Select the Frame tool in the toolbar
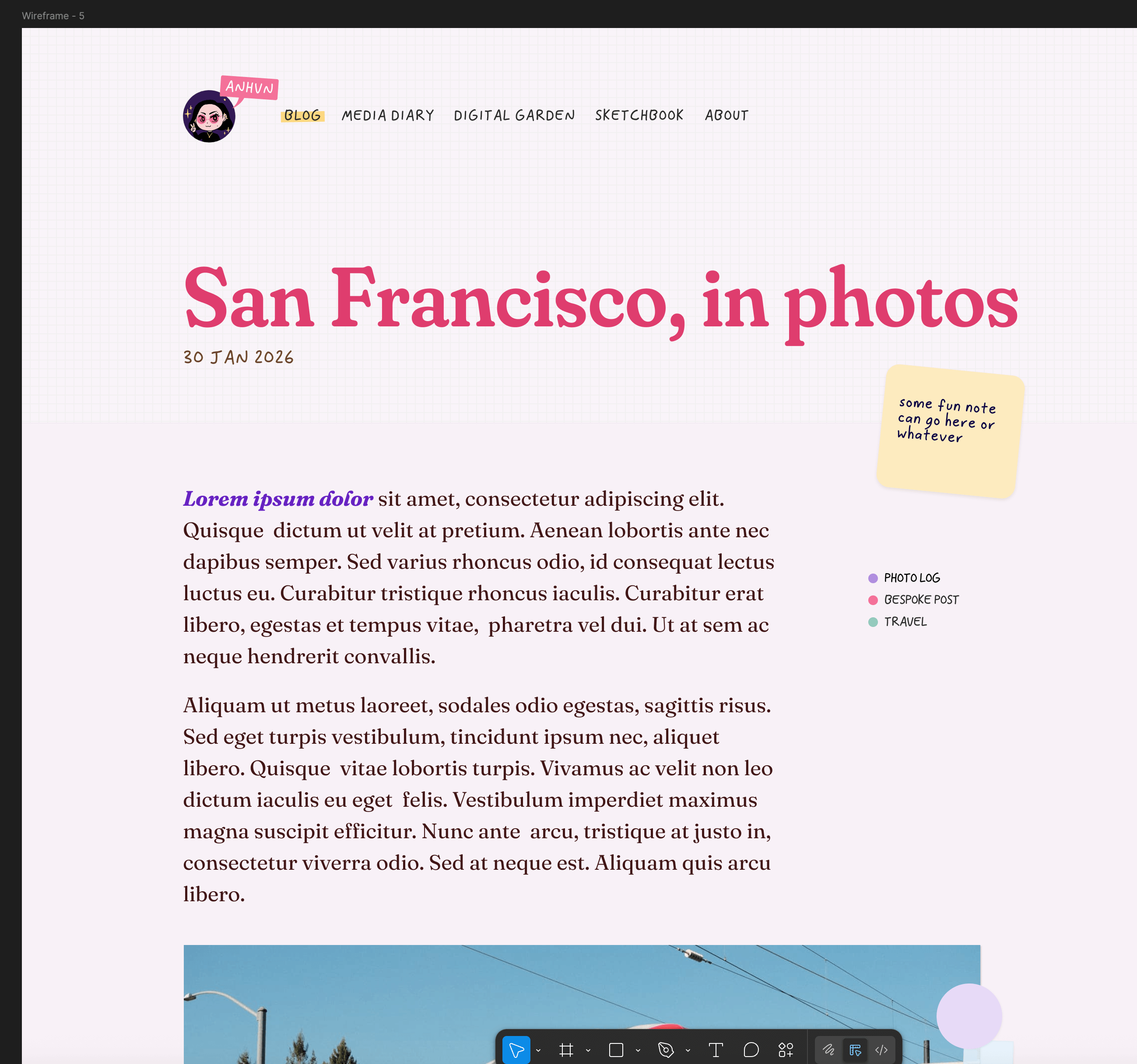1137x1064 pixels. tap(566, 1049)
